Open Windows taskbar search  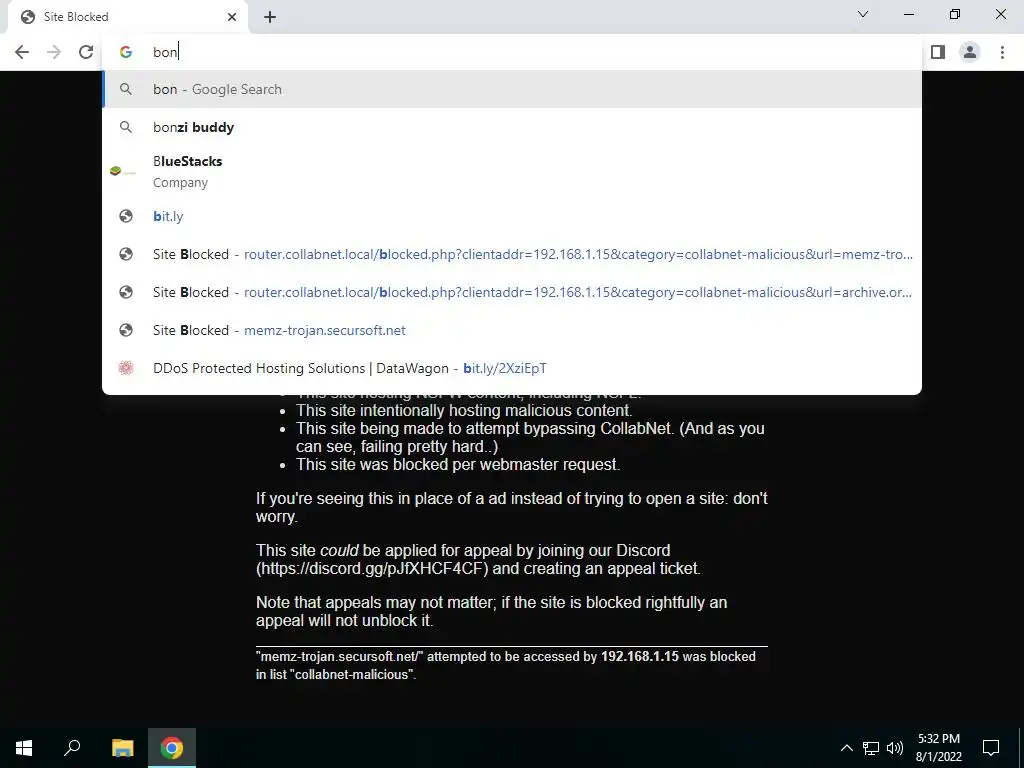(72, 748)
